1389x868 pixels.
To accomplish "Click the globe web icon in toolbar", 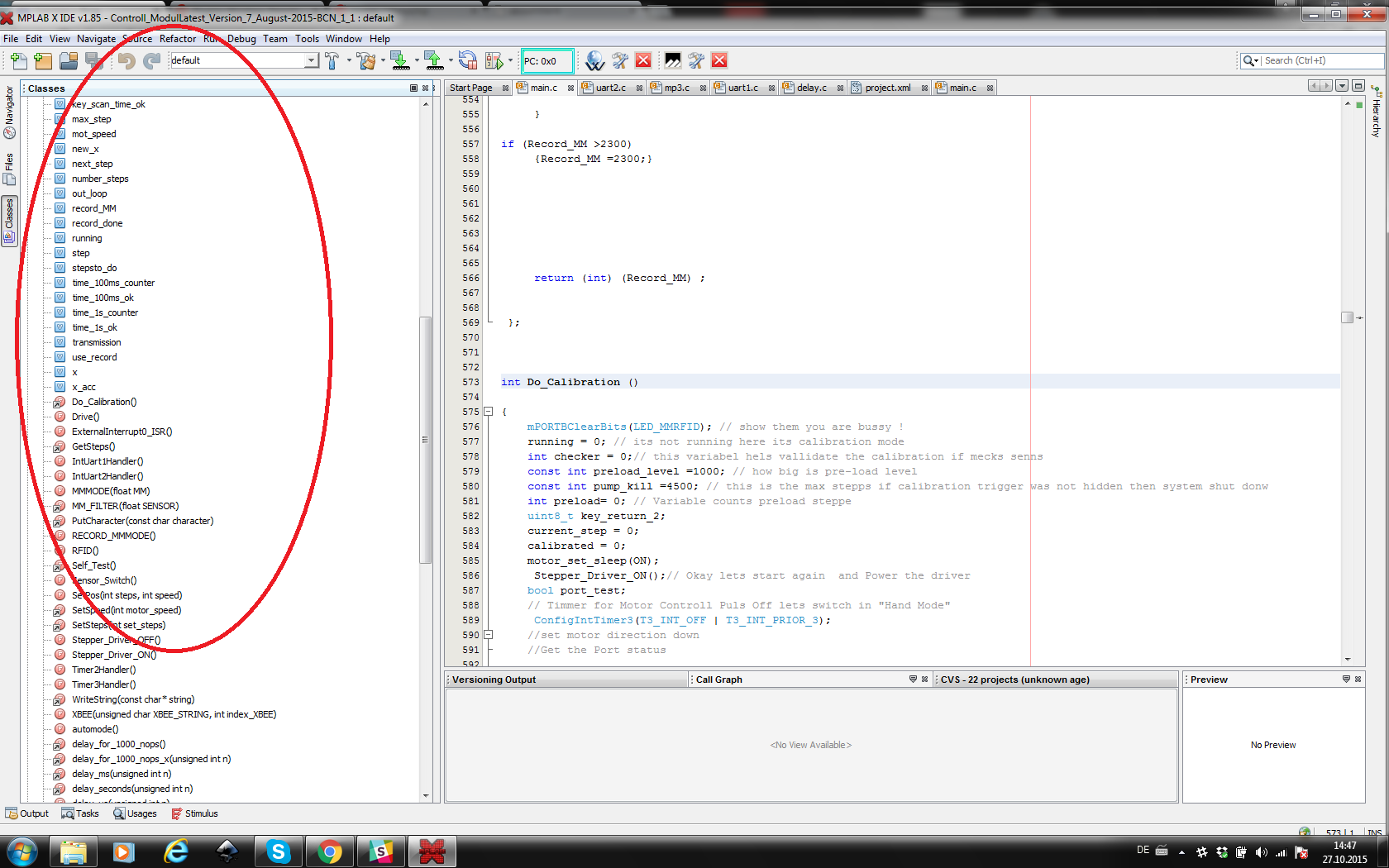I will coord(594,60).
